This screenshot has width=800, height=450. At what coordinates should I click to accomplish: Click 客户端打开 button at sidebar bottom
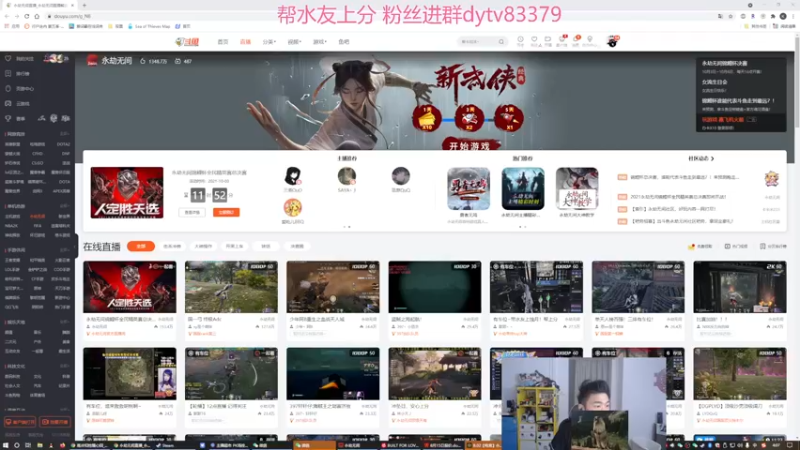(x=20, y=422)
